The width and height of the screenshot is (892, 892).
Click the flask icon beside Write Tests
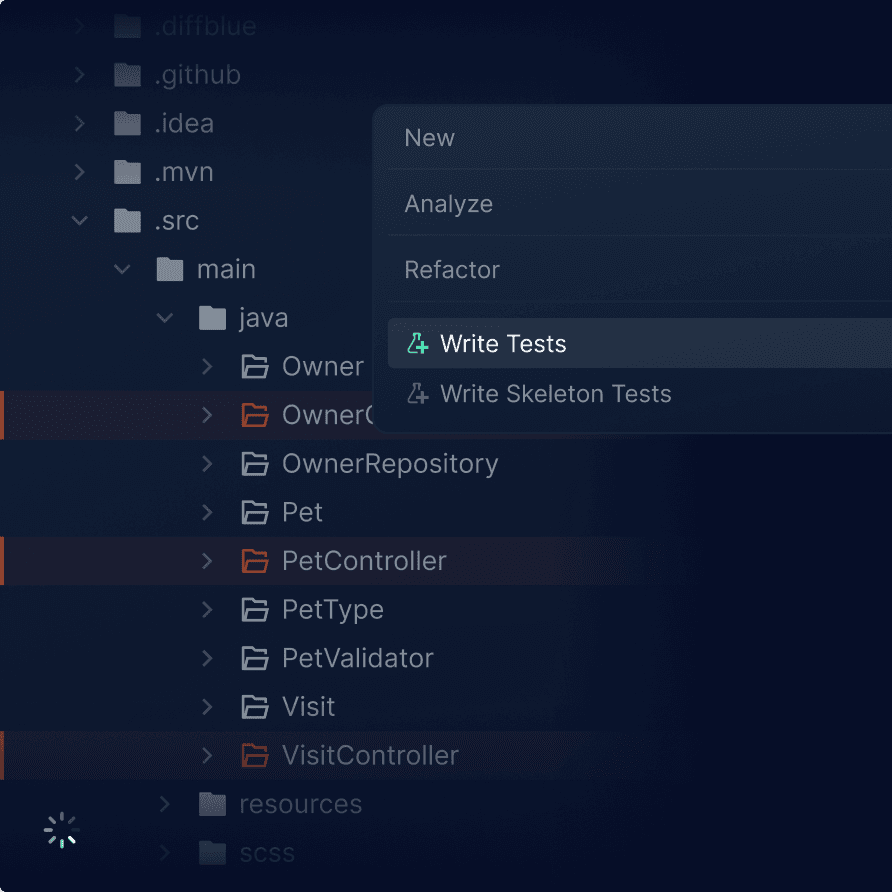417,344
